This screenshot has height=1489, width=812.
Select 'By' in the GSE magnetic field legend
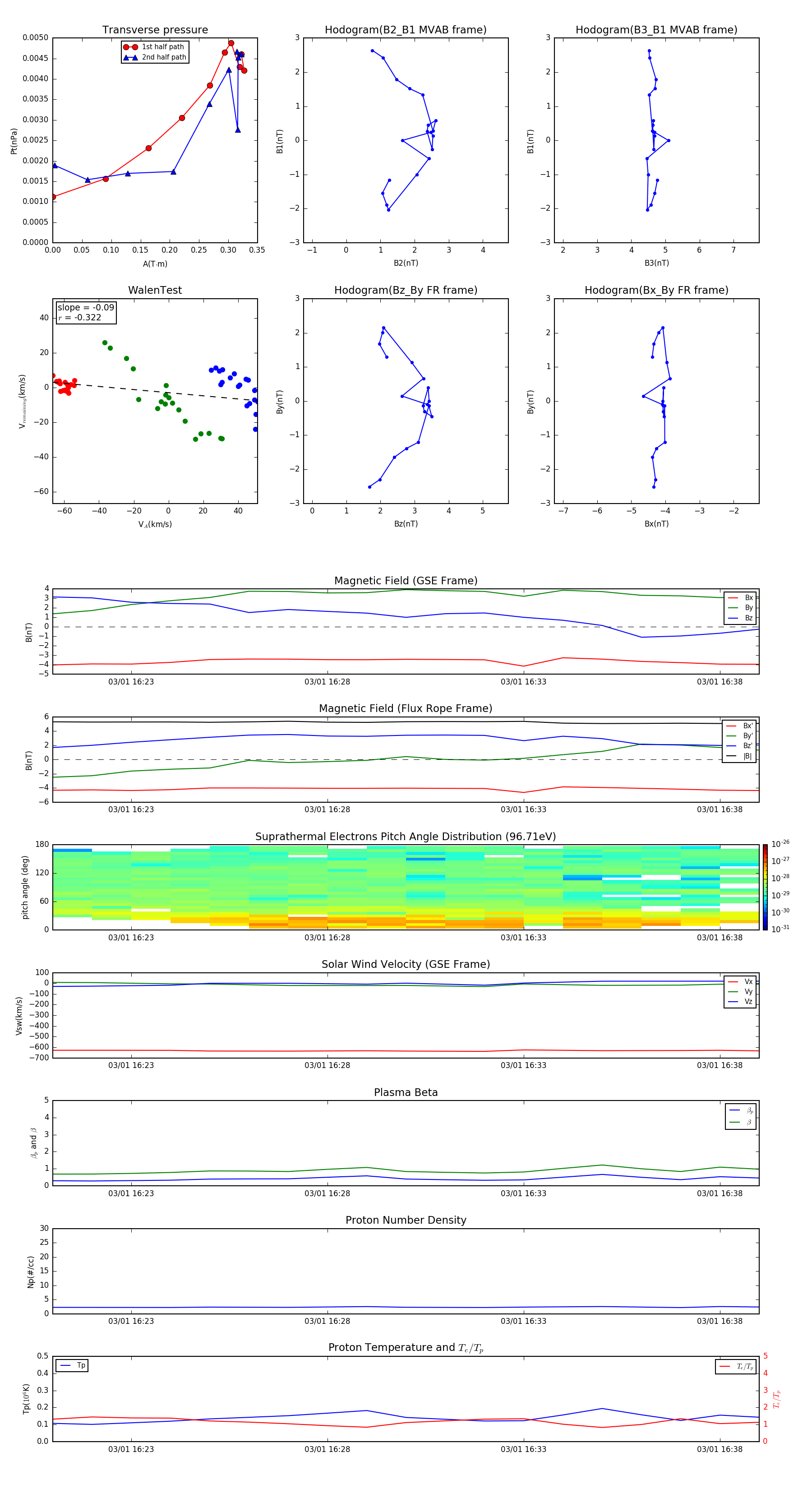(x=741, y=607)
